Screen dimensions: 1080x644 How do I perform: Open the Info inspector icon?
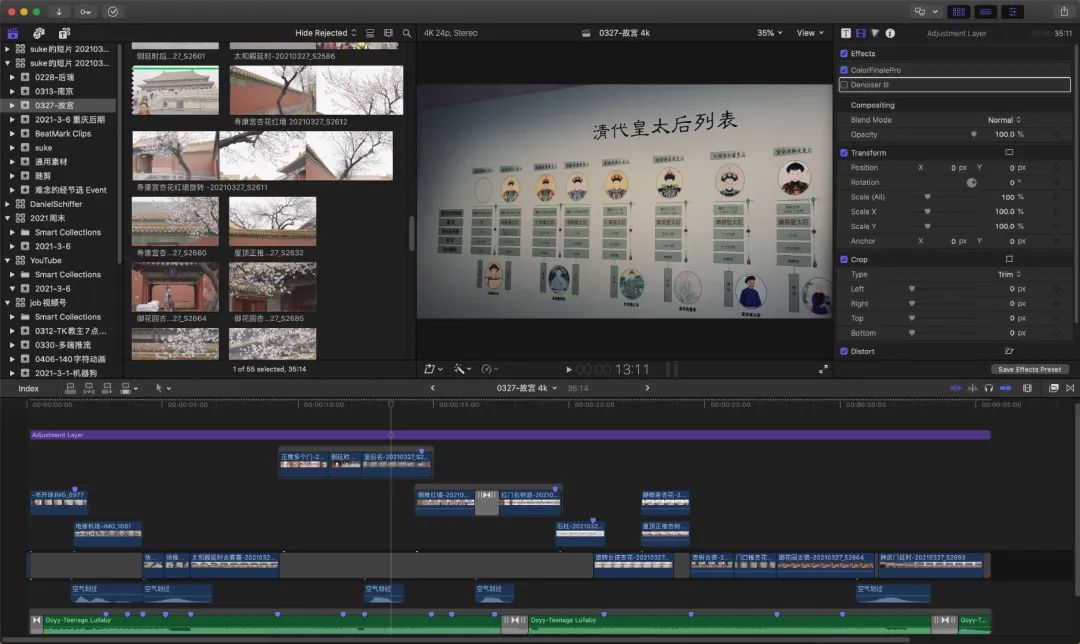click(x=890, y=33)
